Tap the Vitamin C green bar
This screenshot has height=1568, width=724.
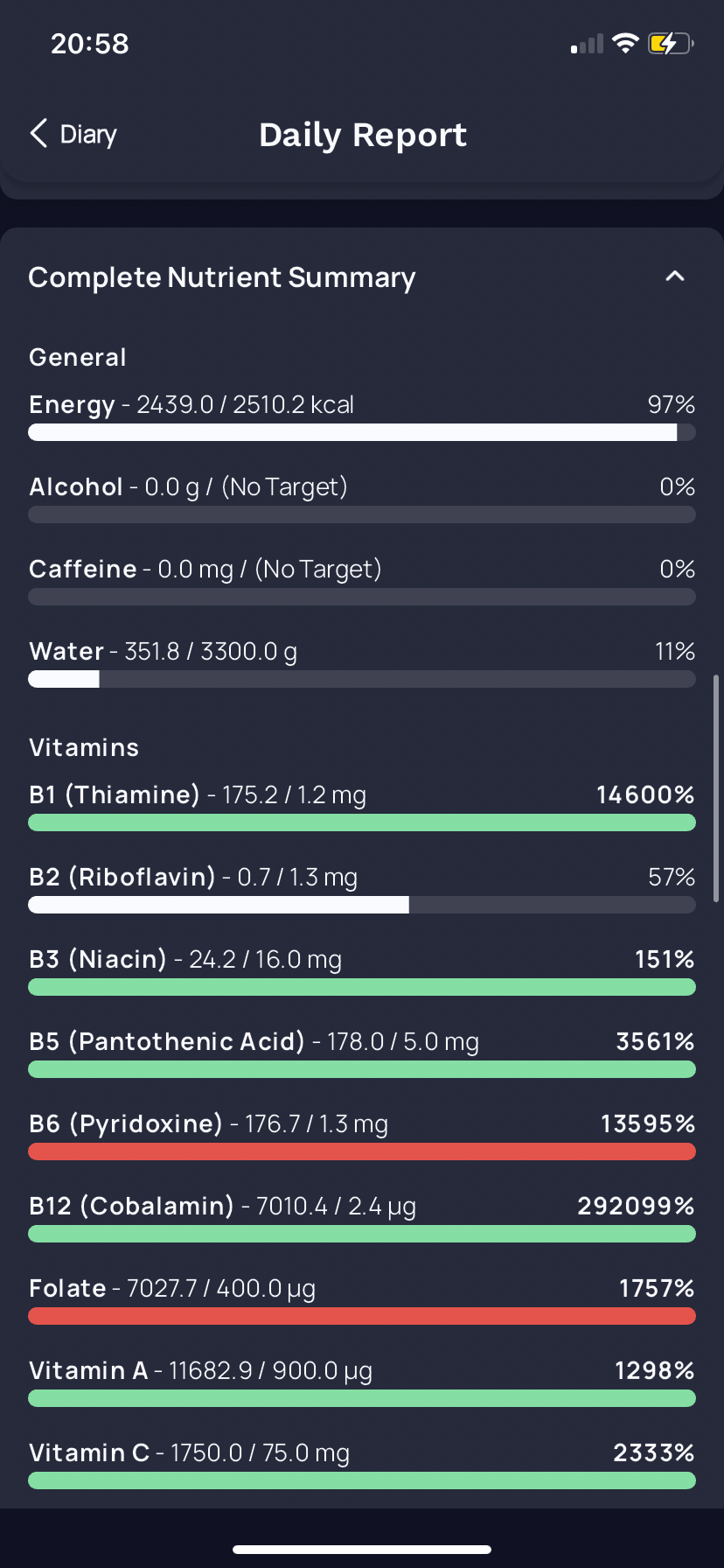(x=361, y=1480)
